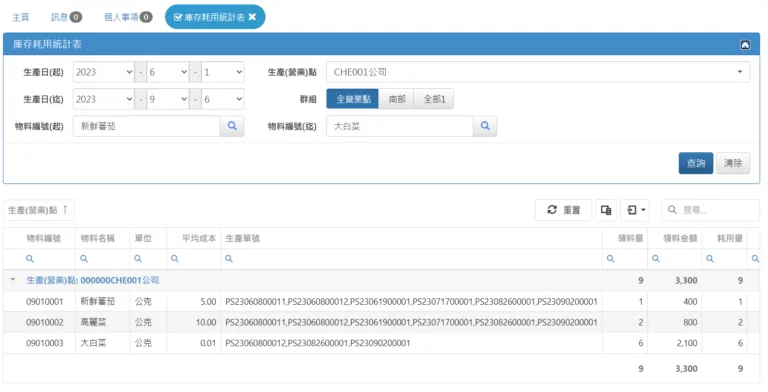Select row 09010003 cell
This screenshot has width=768, height=392.
[45, 343]
